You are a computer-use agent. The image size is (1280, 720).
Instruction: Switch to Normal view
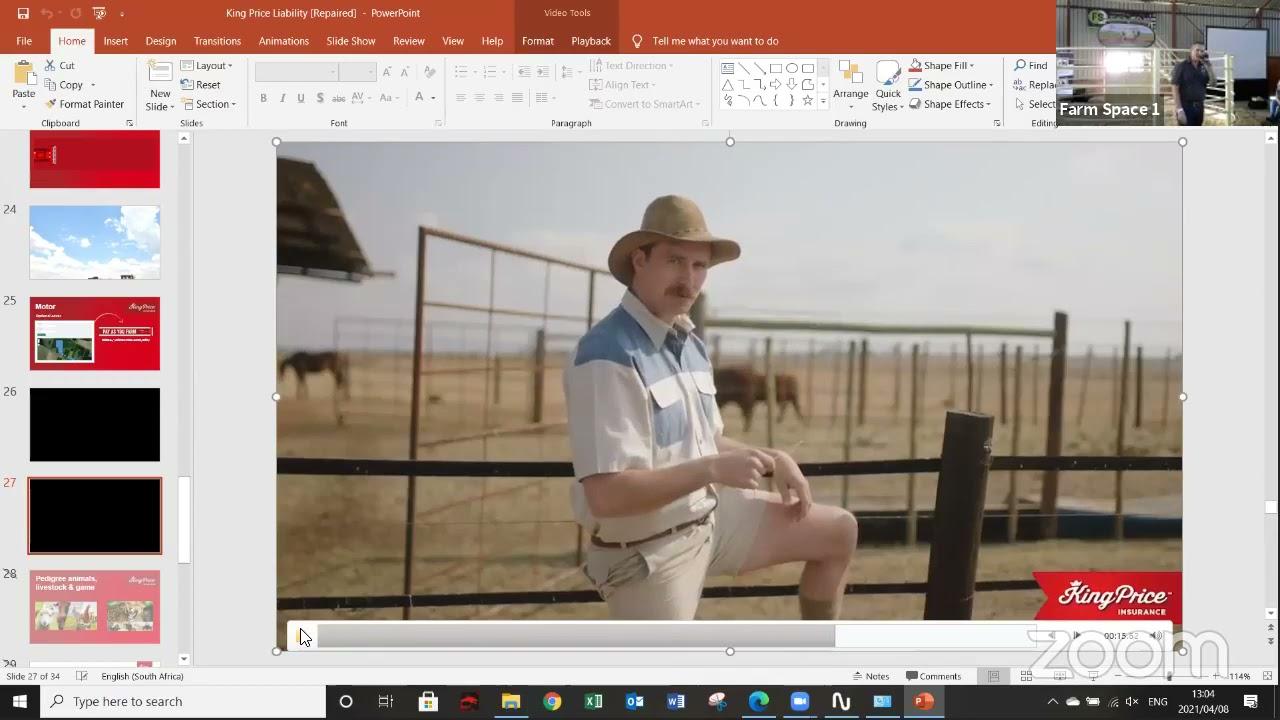pyautogui.click(x=993, y=676)
